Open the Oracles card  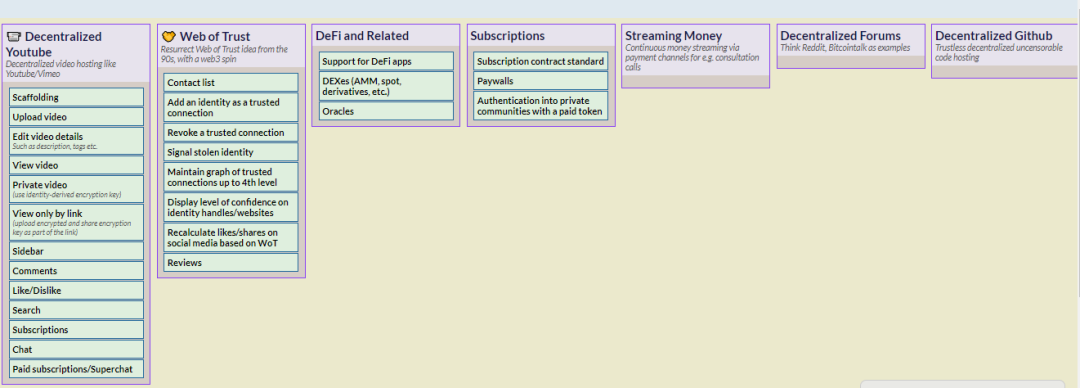(386, 111)
